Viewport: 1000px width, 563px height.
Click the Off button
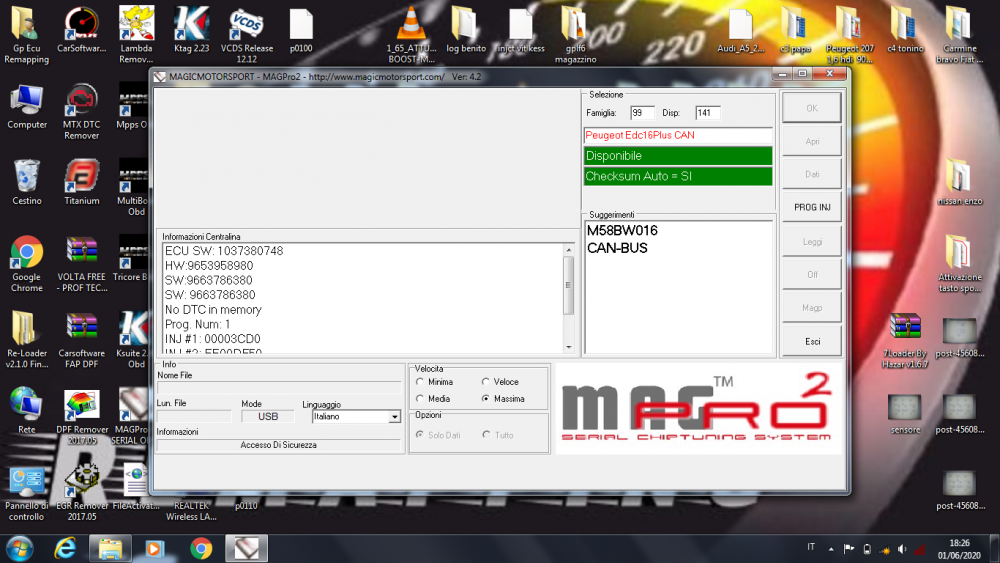811,275
